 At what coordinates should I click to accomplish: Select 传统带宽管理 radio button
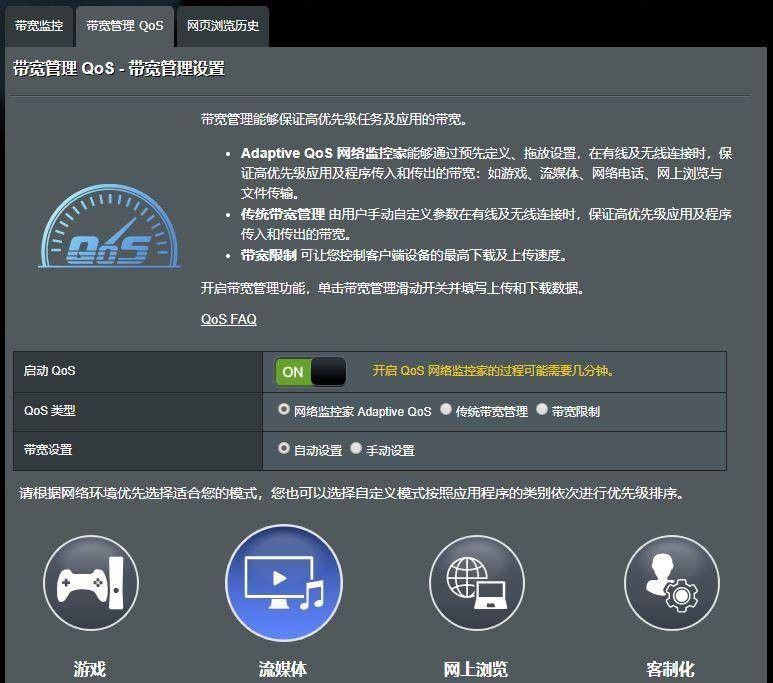point(446,409)
